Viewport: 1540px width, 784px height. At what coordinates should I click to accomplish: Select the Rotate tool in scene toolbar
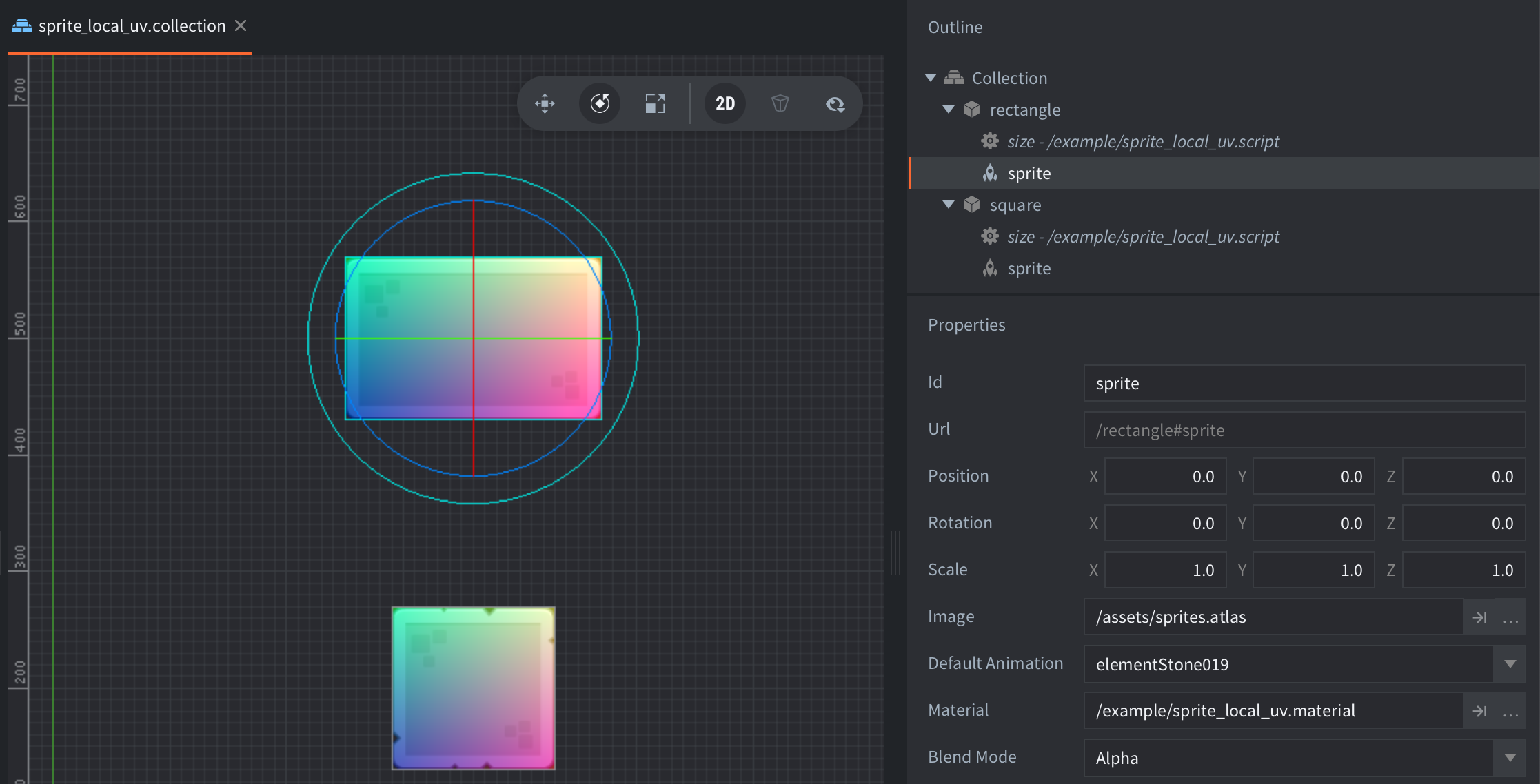coord(600,104)
